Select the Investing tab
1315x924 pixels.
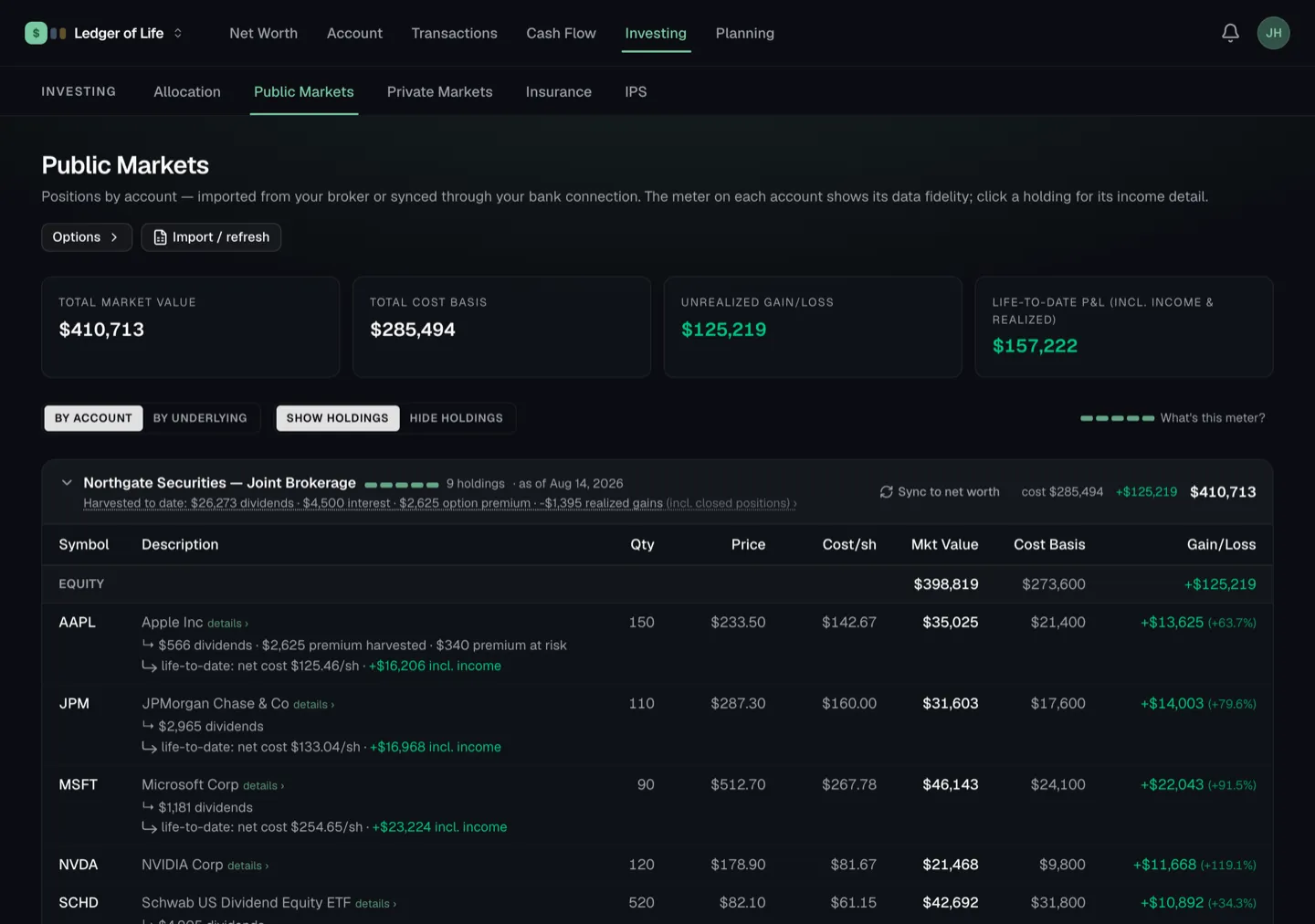point(656,33)
